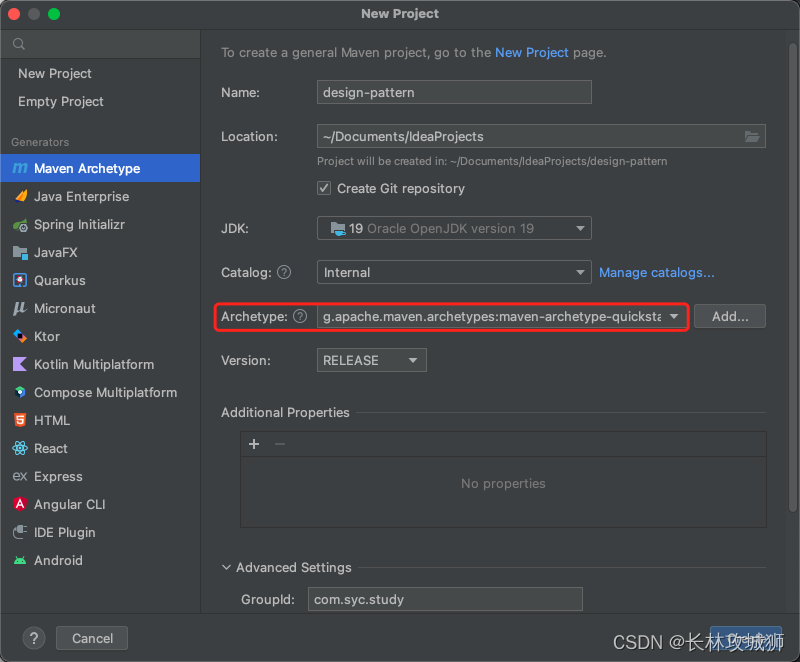Click the Micronaut mu icon

(19, 308)
